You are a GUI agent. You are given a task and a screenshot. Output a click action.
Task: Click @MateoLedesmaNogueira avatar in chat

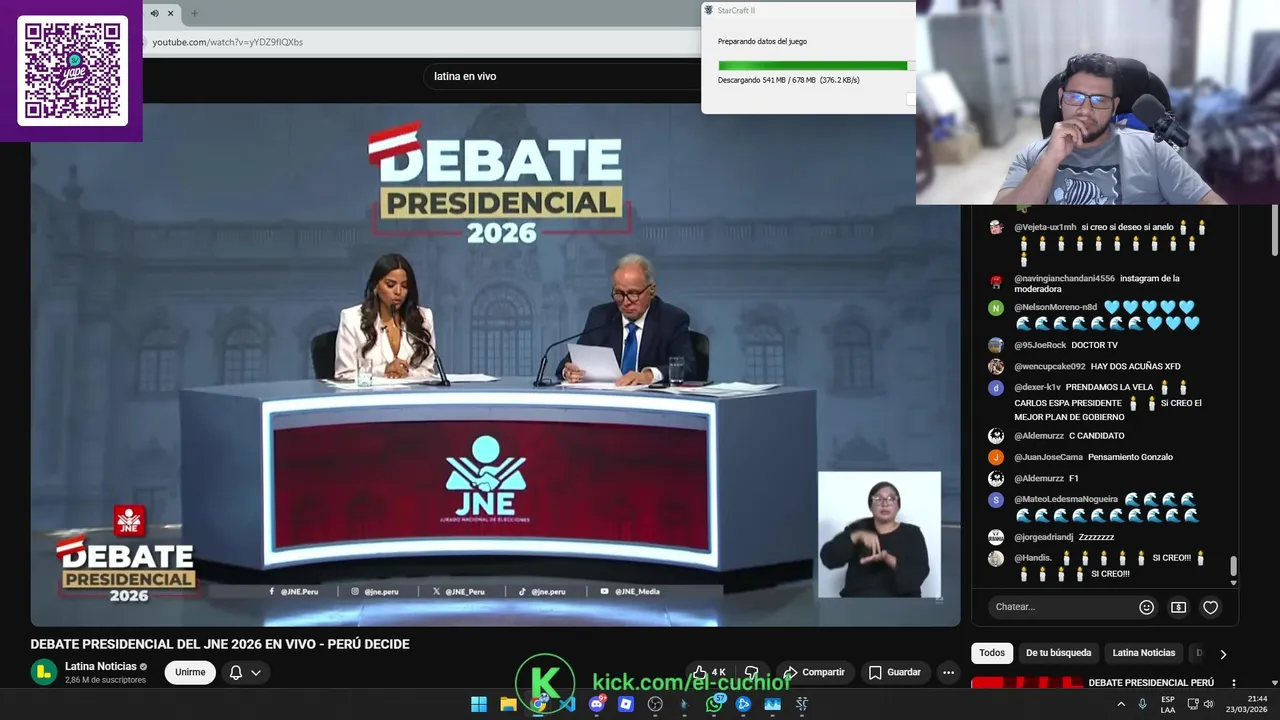point(995,500)
